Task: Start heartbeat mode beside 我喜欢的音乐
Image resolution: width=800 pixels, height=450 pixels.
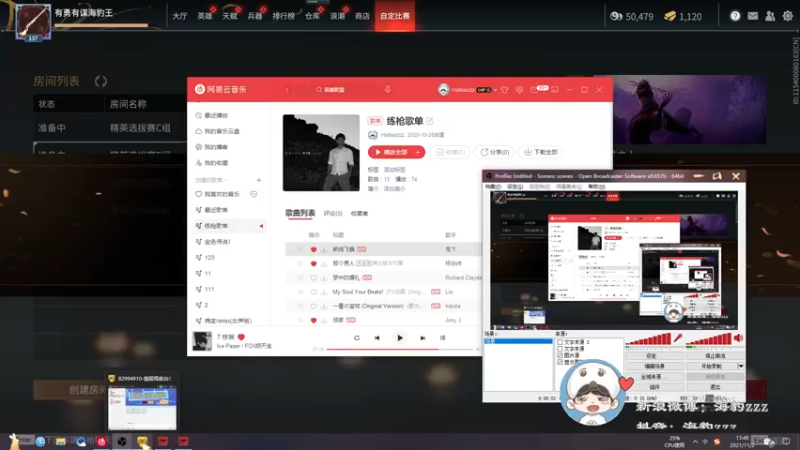Action: click(x=254, y=194)
